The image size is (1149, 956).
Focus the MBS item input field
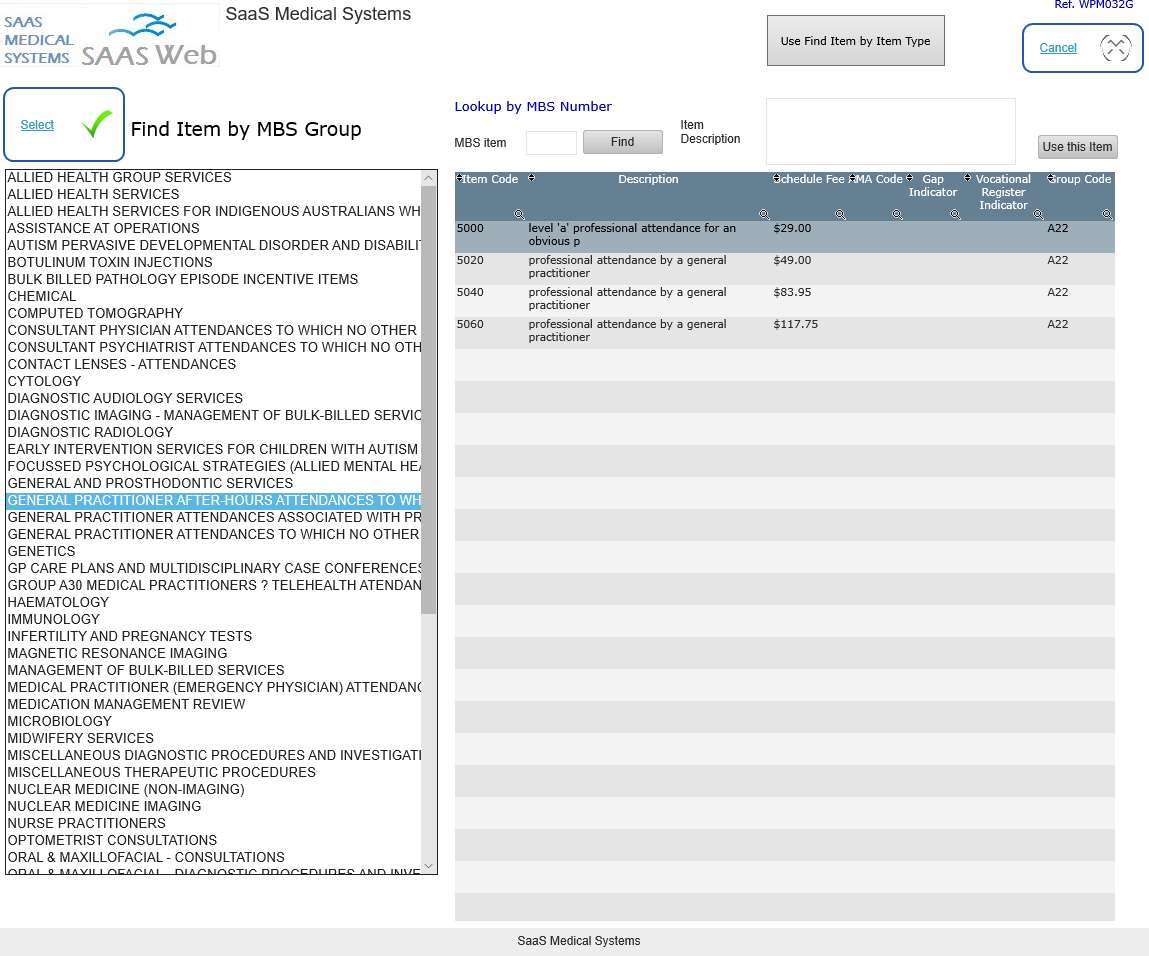pyautogui.click(x=551, y=142)
